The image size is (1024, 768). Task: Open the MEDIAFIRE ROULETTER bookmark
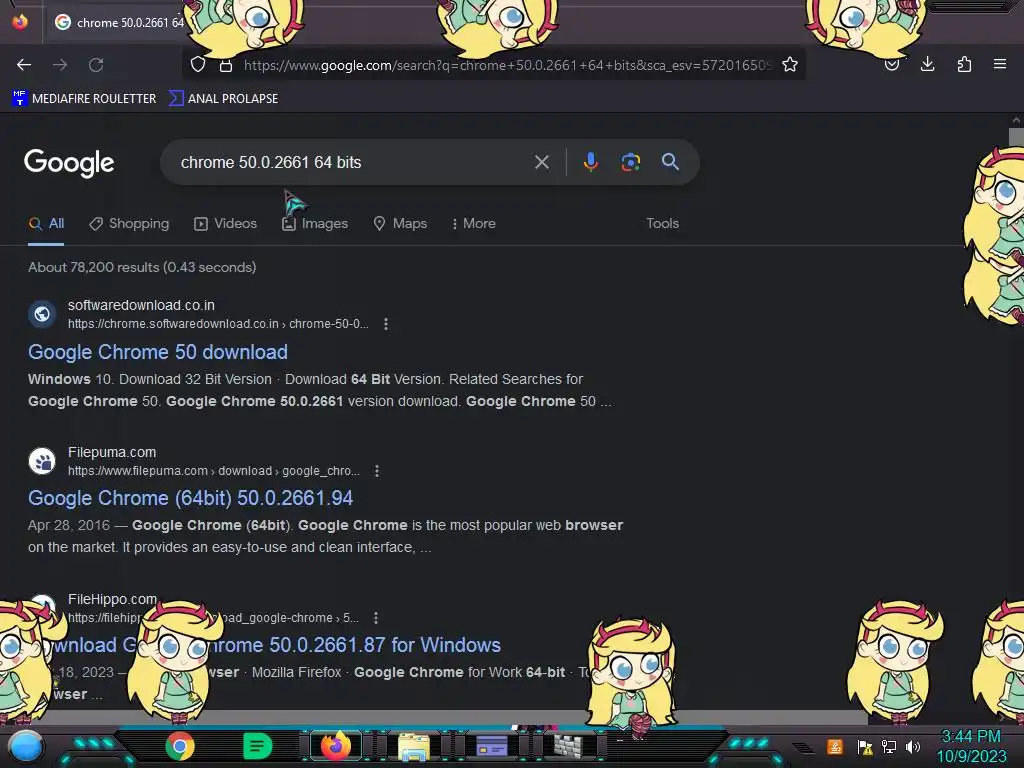pyautogui.click(x=84, y=99)
